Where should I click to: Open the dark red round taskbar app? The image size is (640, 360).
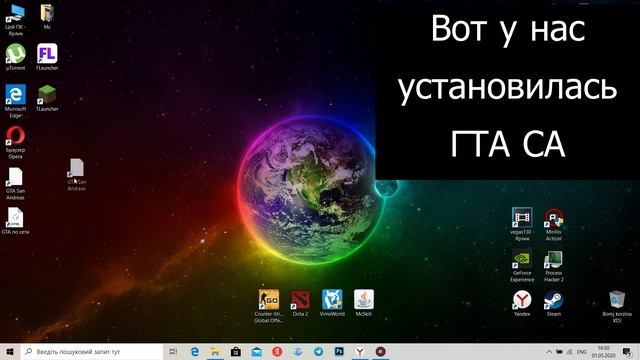point(380,351)
